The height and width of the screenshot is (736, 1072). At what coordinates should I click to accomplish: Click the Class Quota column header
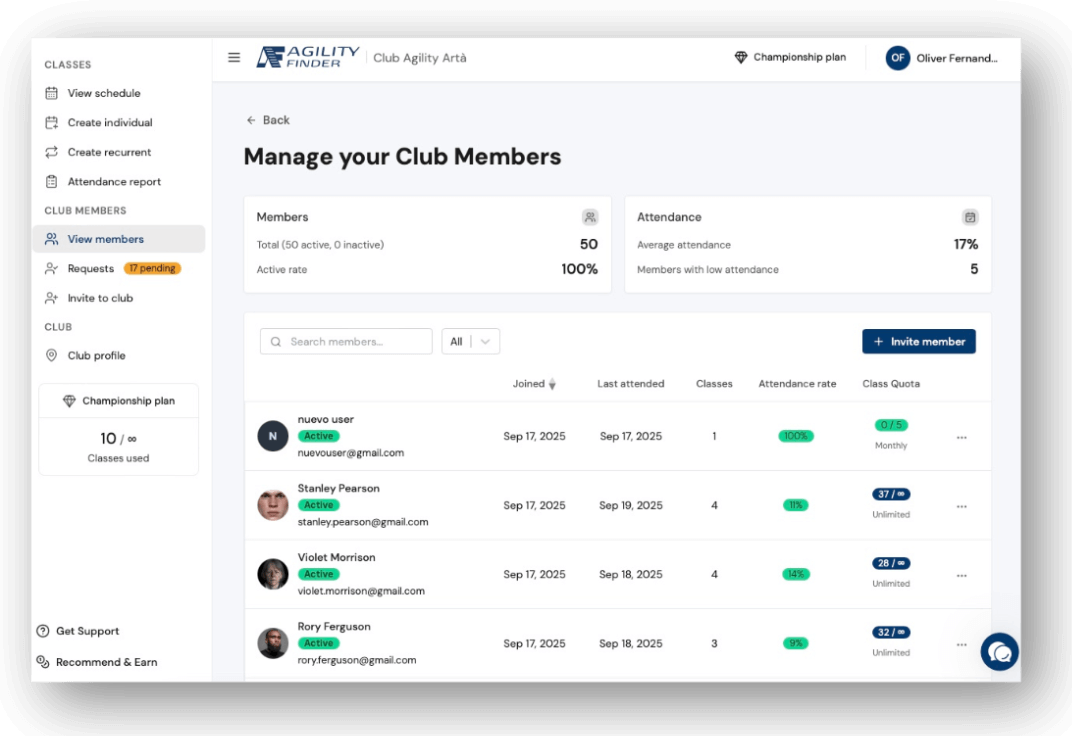891,384
